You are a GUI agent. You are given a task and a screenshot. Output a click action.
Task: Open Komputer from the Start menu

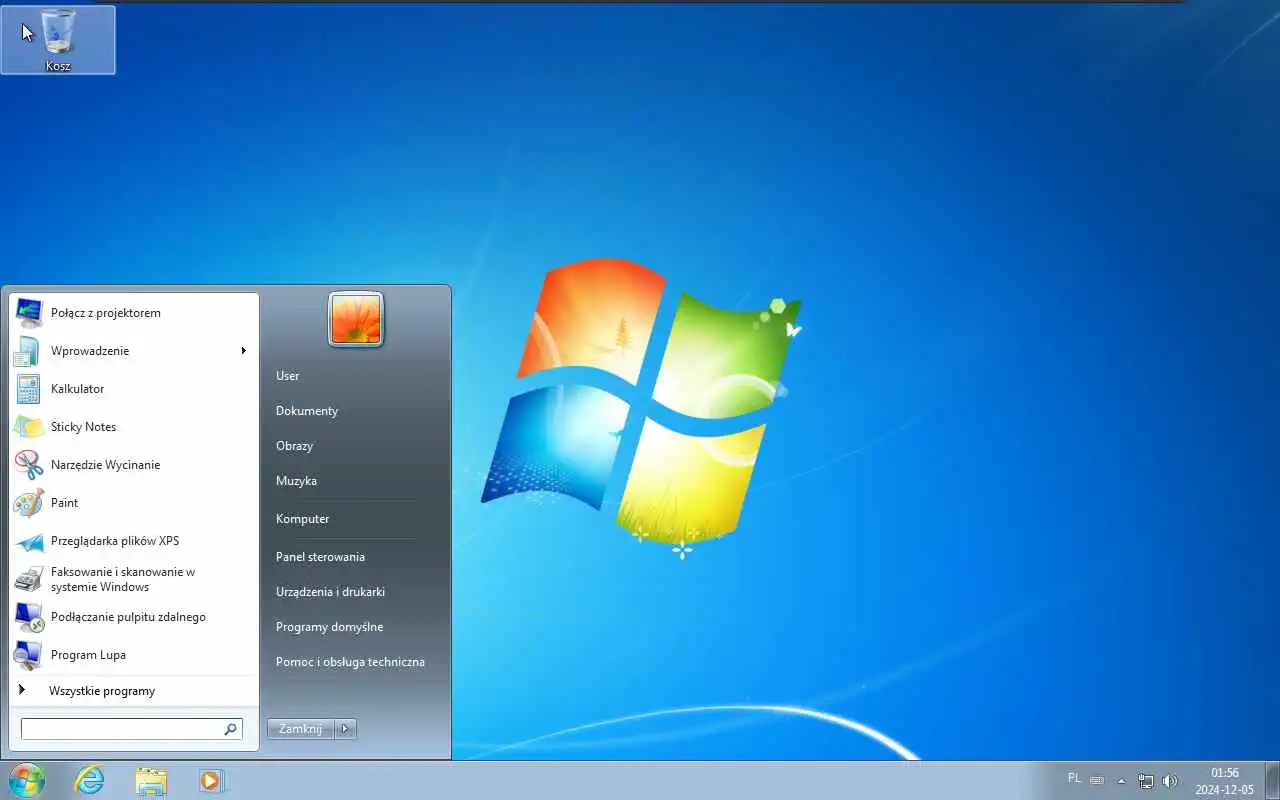(303, 519)
